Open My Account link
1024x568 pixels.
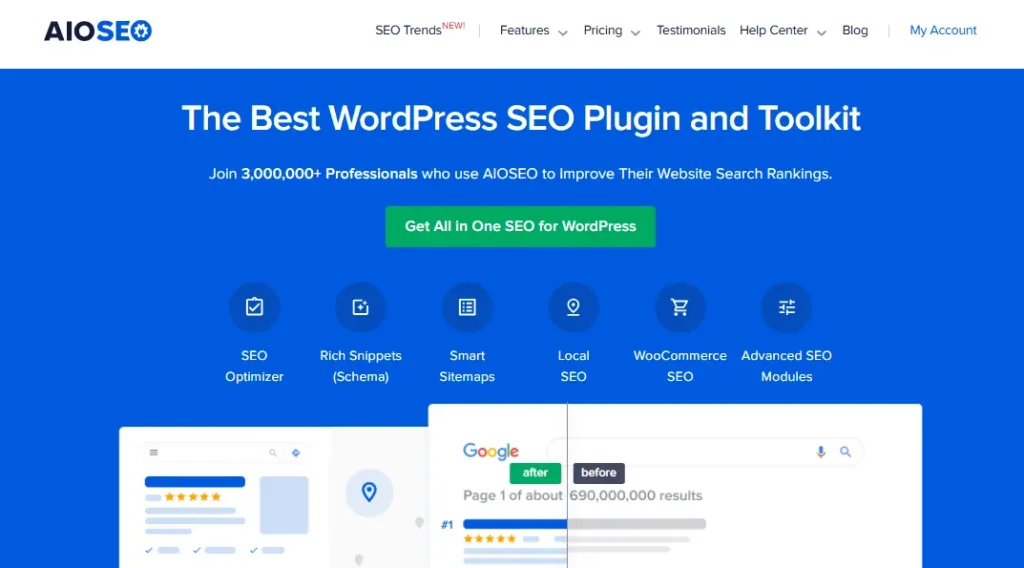click(x=943, y=31)
